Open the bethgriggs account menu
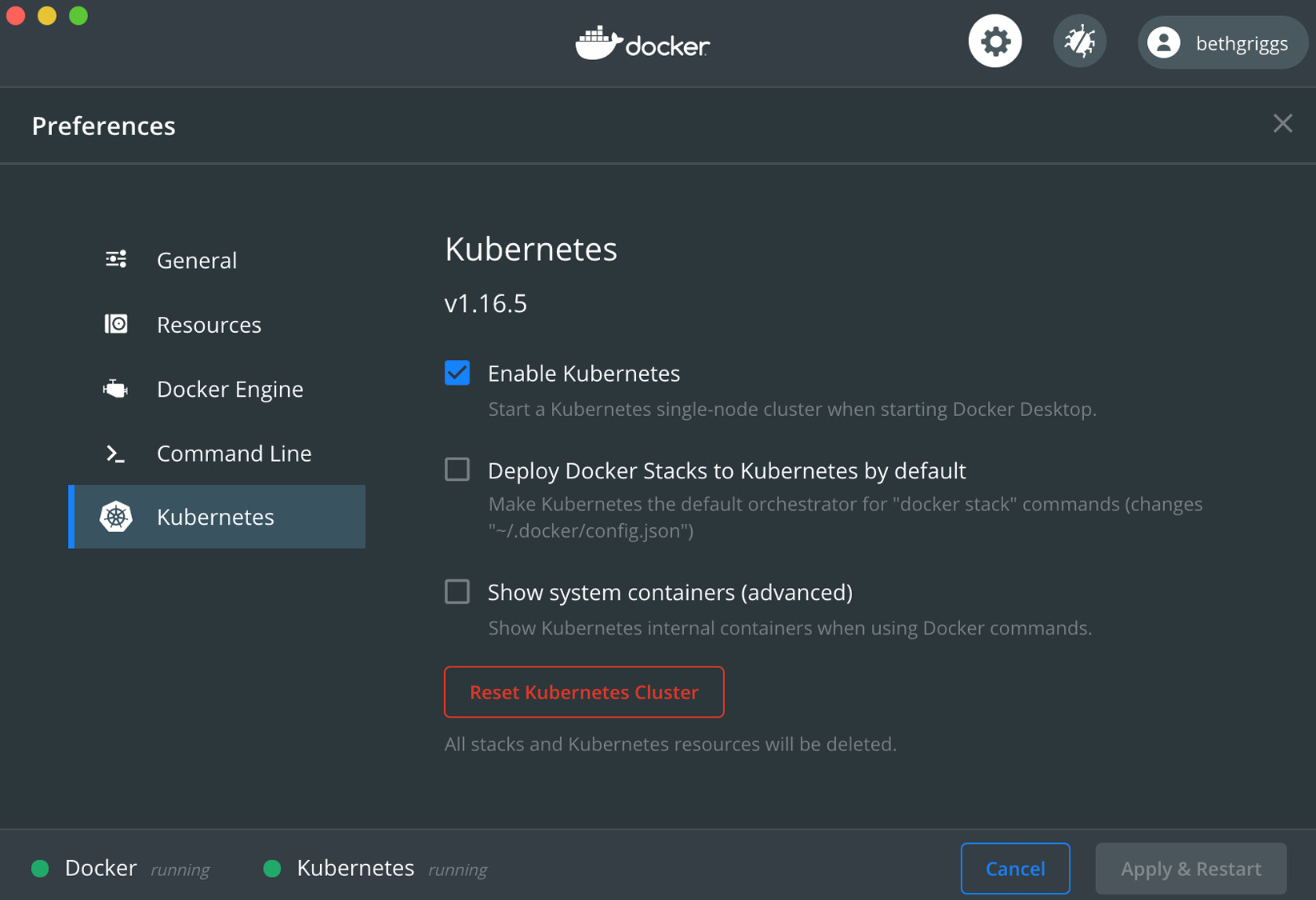Viewport: 1316px width, 900px height. click(1222, 42)
